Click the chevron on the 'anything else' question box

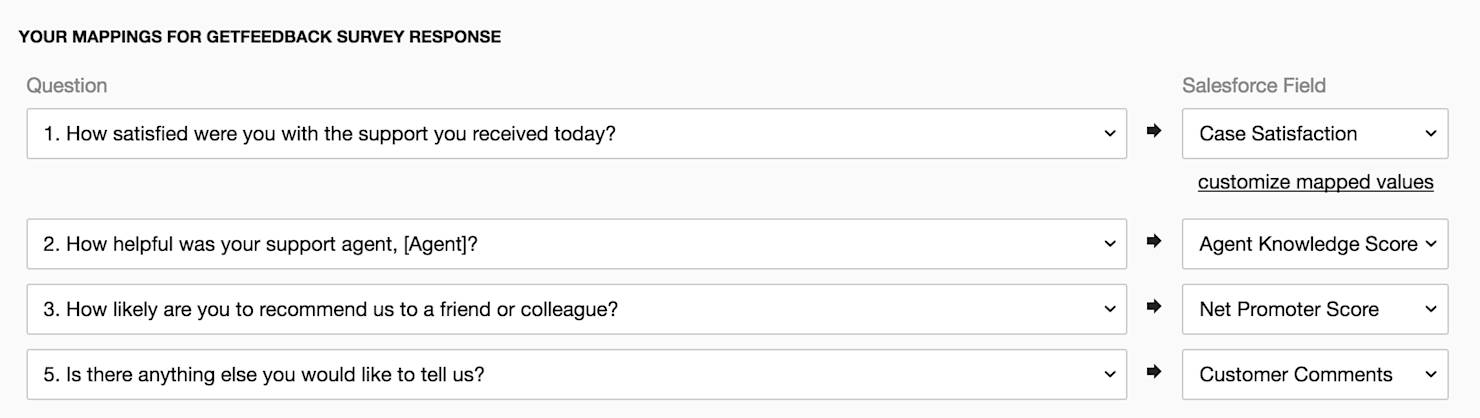tap(1109, 375)
